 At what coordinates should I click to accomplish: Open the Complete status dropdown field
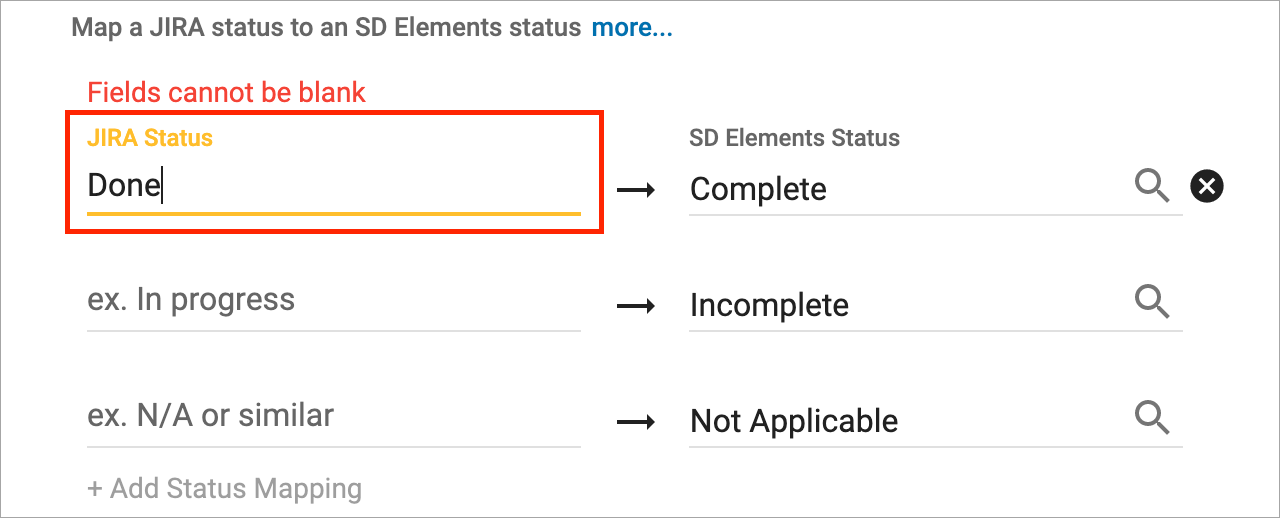click(900, 189)
